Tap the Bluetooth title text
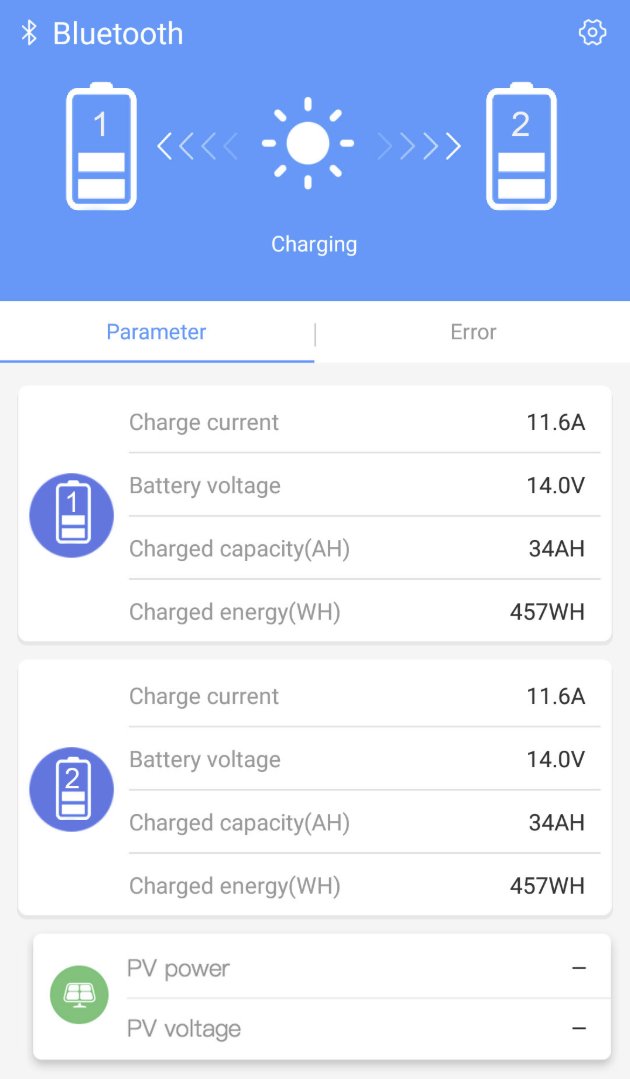The height and width of the screenshot is (1079, 630). (118, 34)
